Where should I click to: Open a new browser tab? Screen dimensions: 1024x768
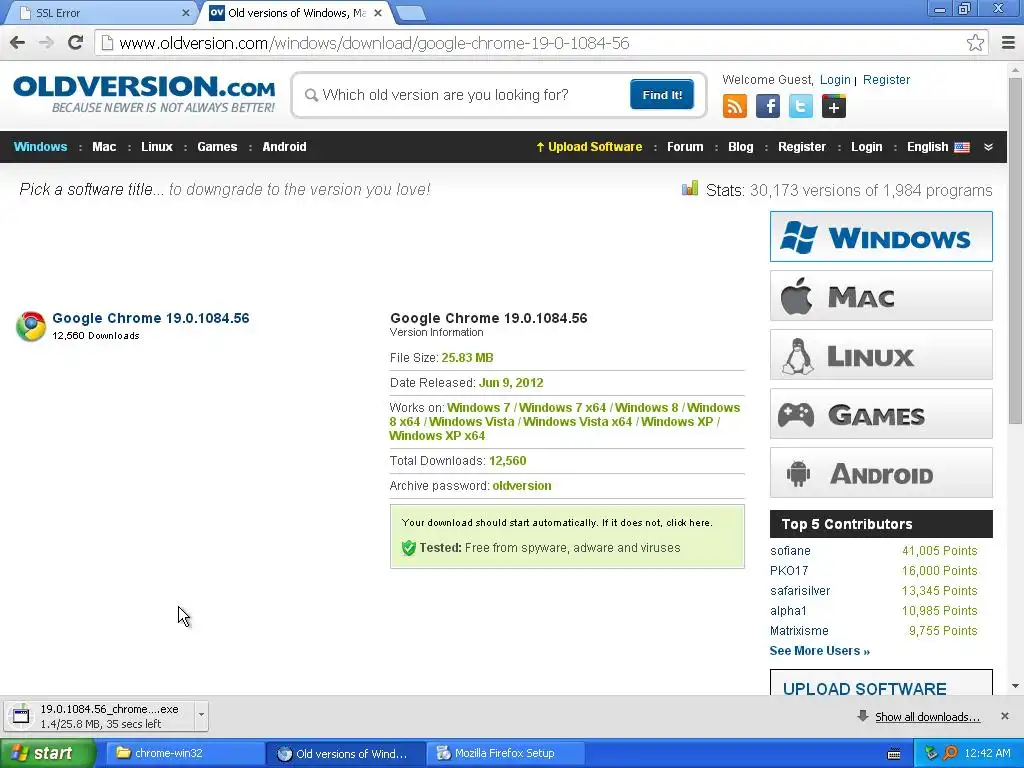tap(411, 12)
